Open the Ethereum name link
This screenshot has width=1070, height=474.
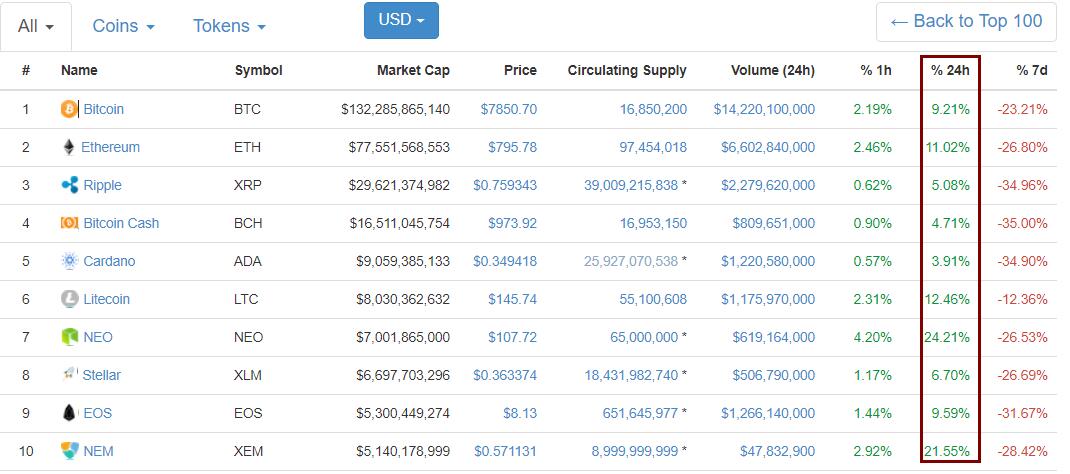(110, 147)
